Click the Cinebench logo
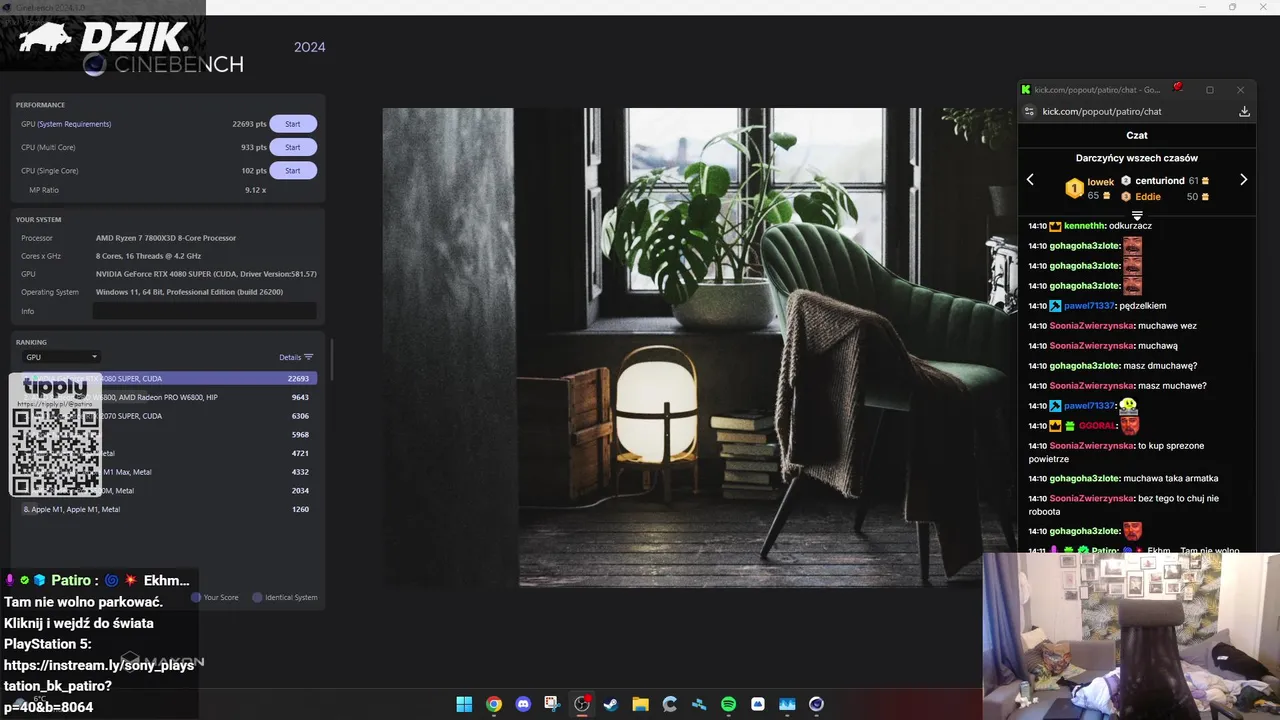 pyautogui.click(x=163, y=65)
